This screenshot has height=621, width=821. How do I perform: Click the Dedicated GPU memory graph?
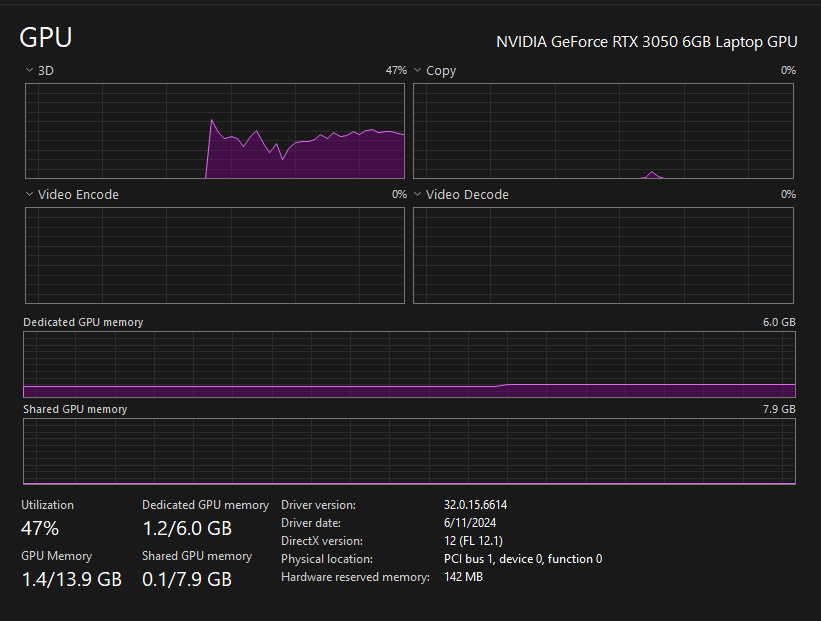pyautogui.click(x=409, y=364)
